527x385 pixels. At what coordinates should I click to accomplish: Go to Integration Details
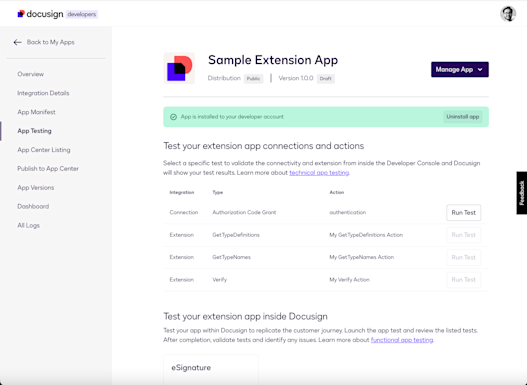click(43, 93)
